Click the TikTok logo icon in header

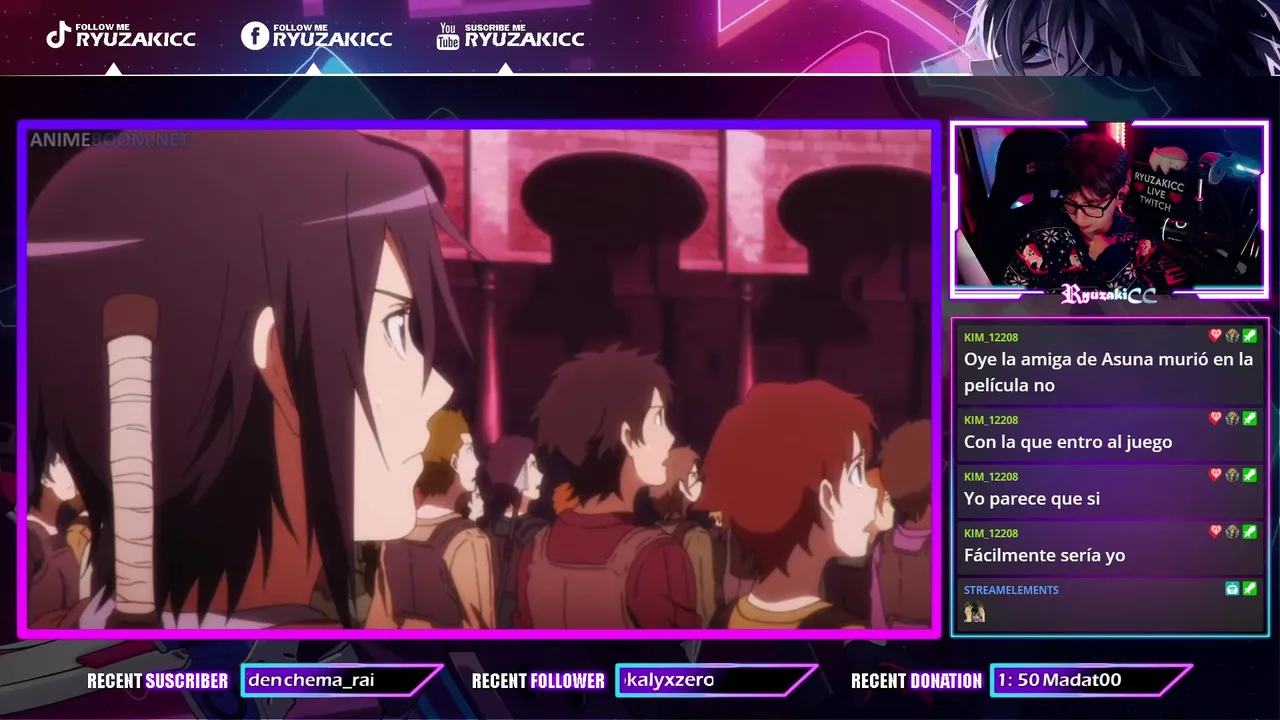59,36
